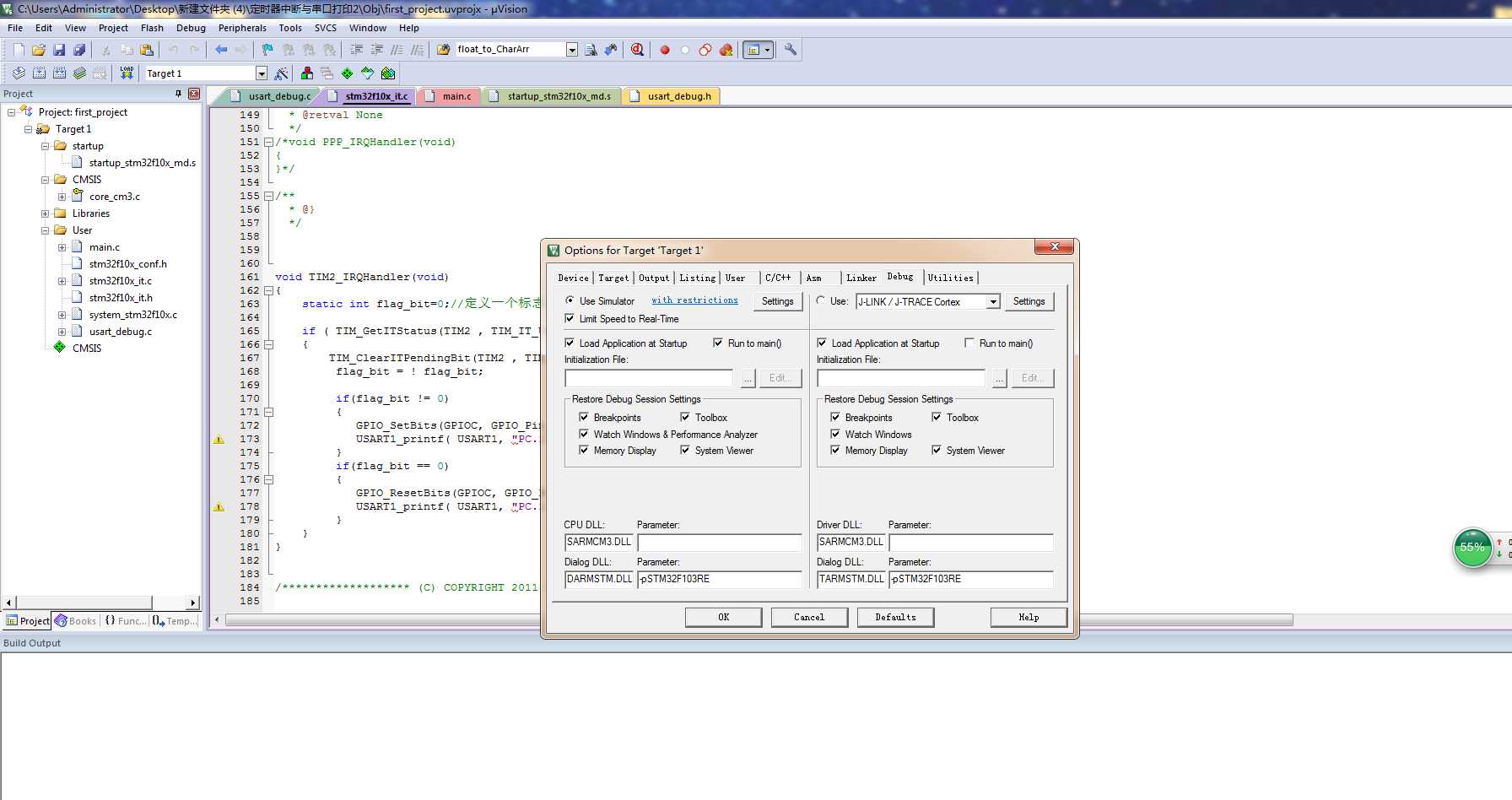Toggle simulator Run to main() checkbox
The image size is (1512, 800).
718,343
